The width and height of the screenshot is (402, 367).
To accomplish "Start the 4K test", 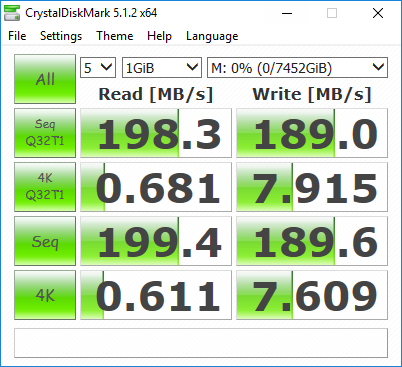I will pyautogui.click(x=45, y=295).
